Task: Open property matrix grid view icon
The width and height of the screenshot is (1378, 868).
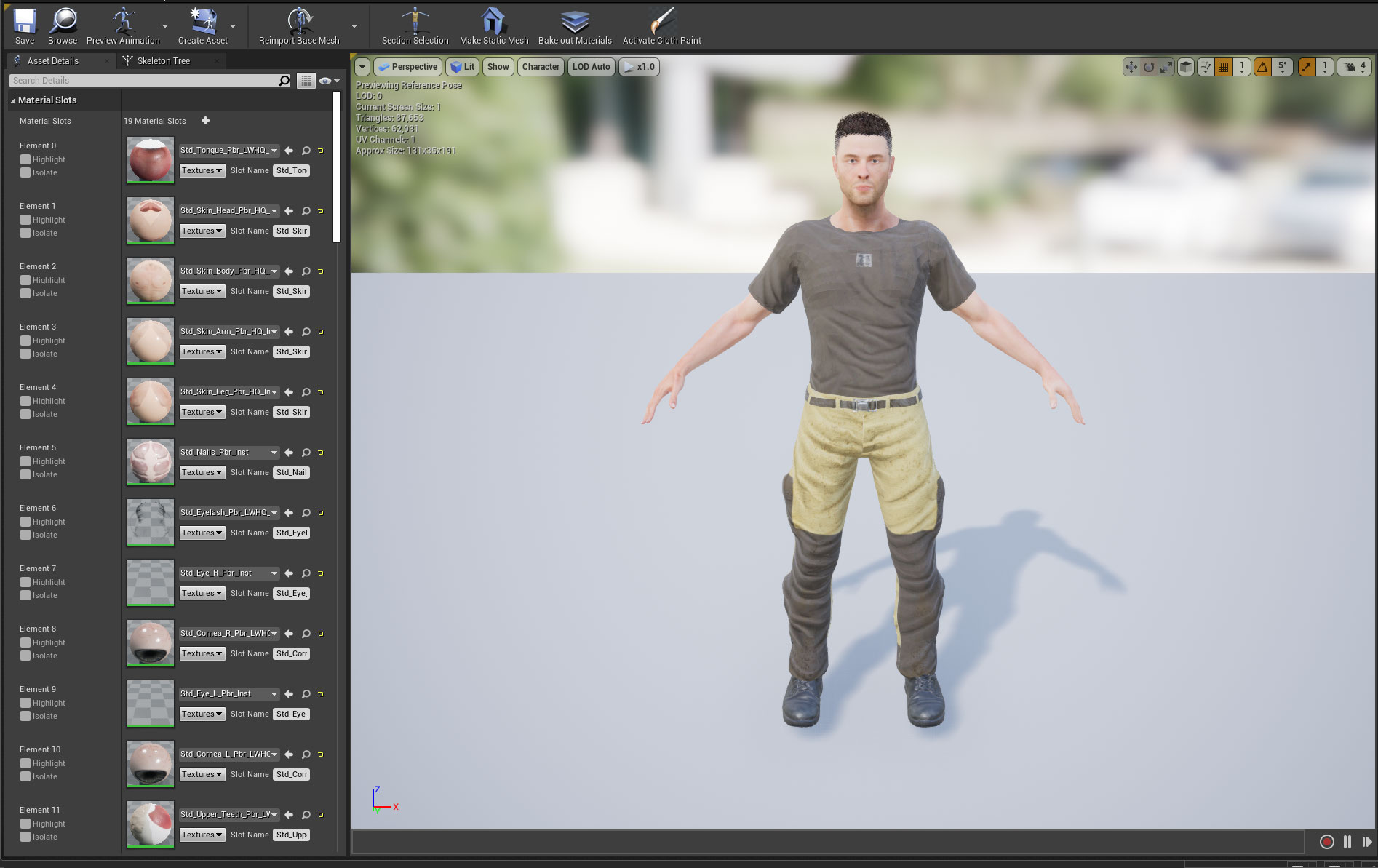Action: click(306, 81)
